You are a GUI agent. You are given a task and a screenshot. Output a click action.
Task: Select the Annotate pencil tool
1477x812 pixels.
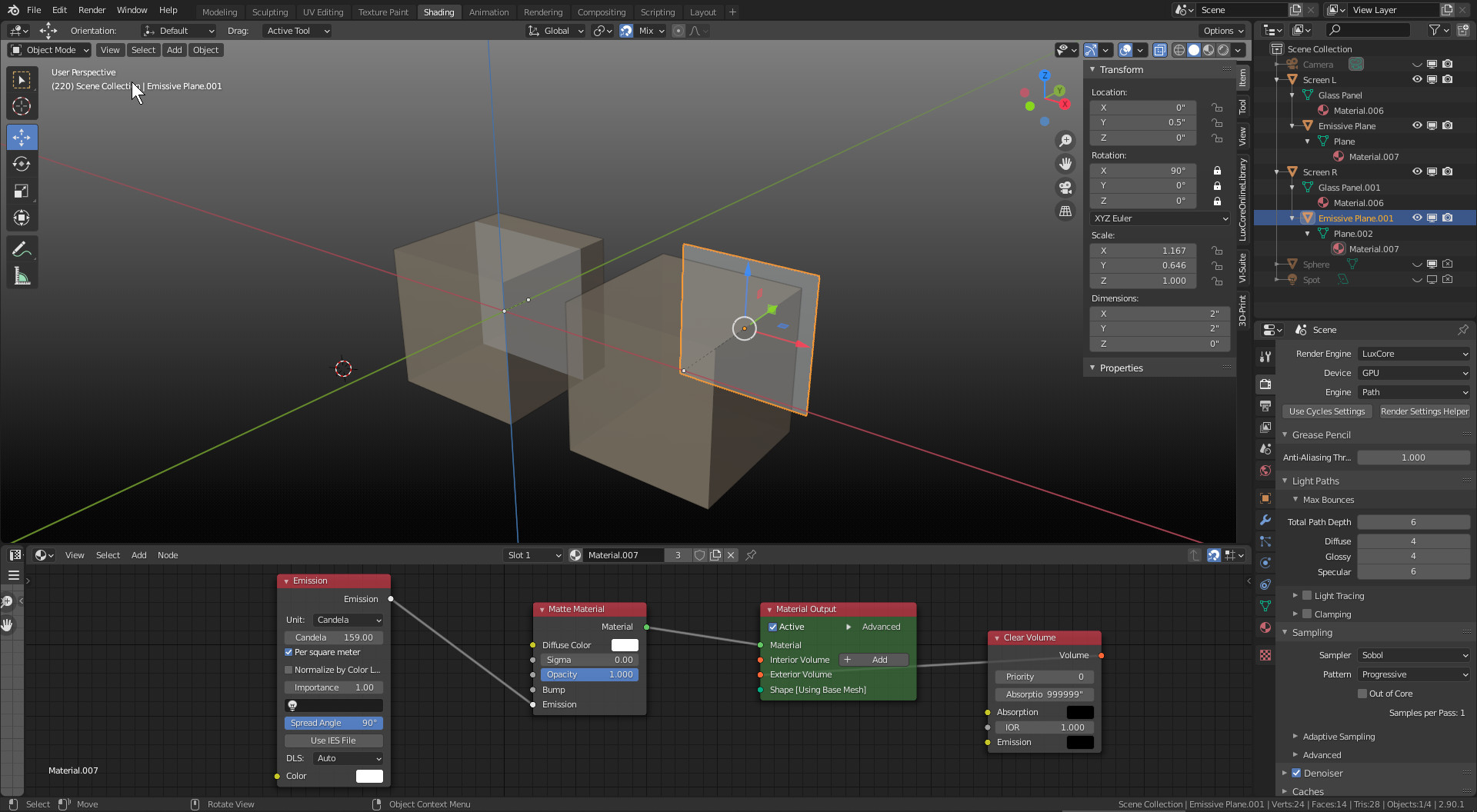point(22,250)
